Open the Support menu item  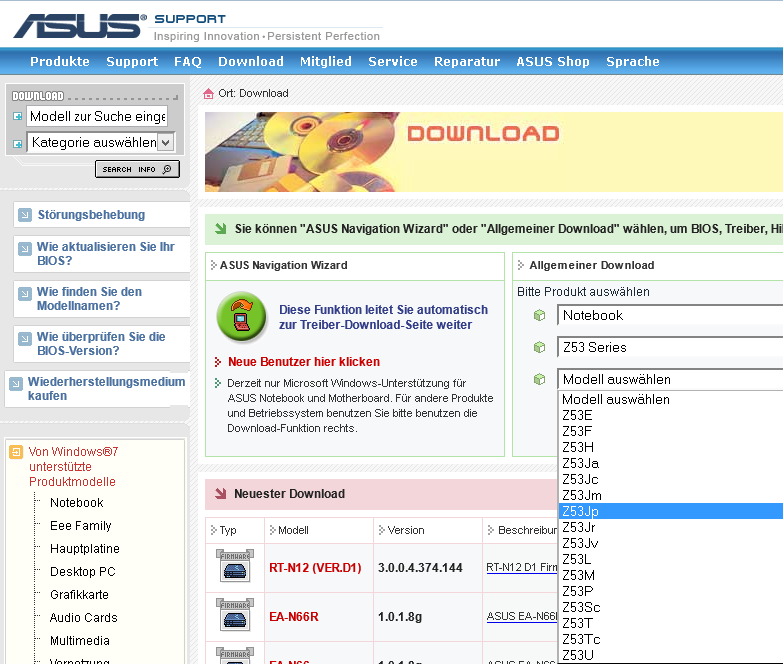click(132, 62)
